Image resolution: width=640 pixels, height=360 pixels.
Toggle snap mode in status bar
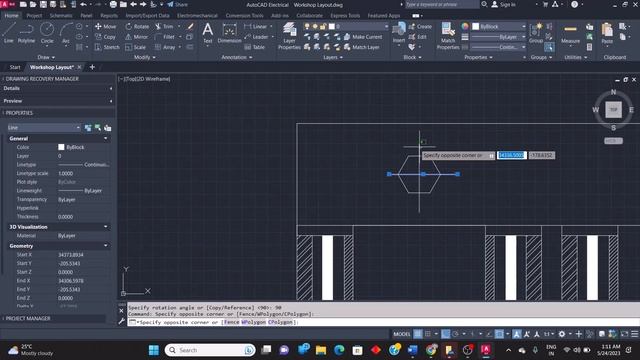click(x=428, y=334)
